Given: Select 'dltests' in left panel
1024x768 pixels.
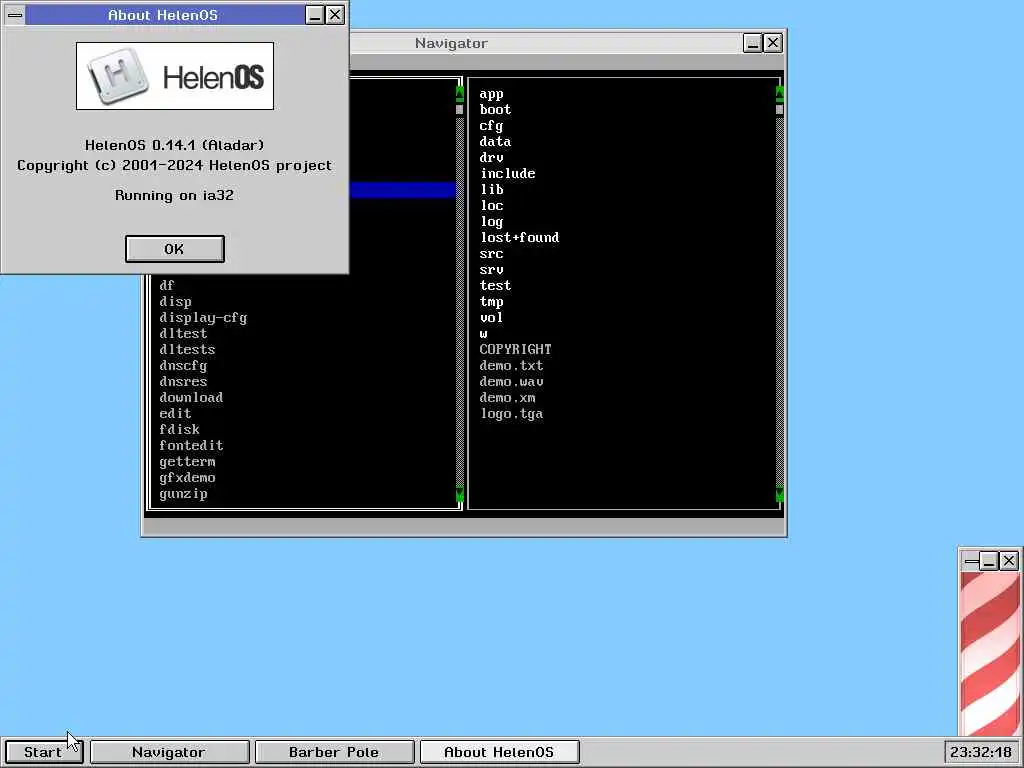Looking at the screenshot, I should pyautogui.click(x=187, y=350).
